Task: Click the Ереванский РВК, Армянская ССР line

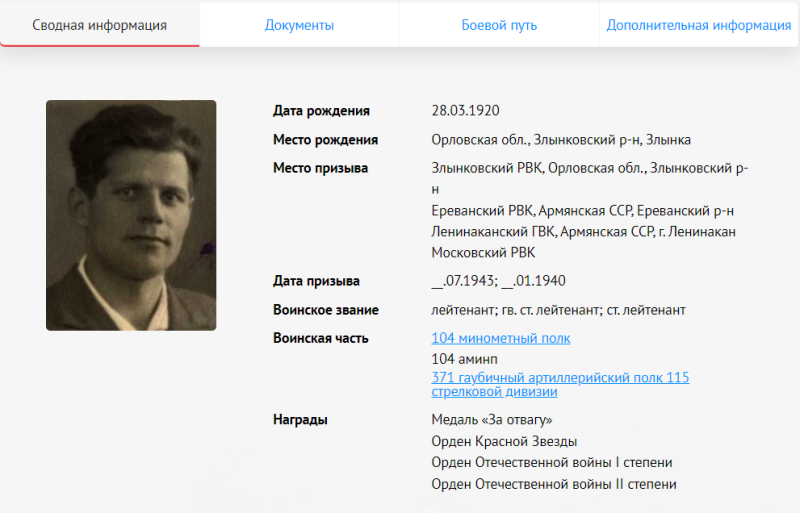Action: coord(582,210)
